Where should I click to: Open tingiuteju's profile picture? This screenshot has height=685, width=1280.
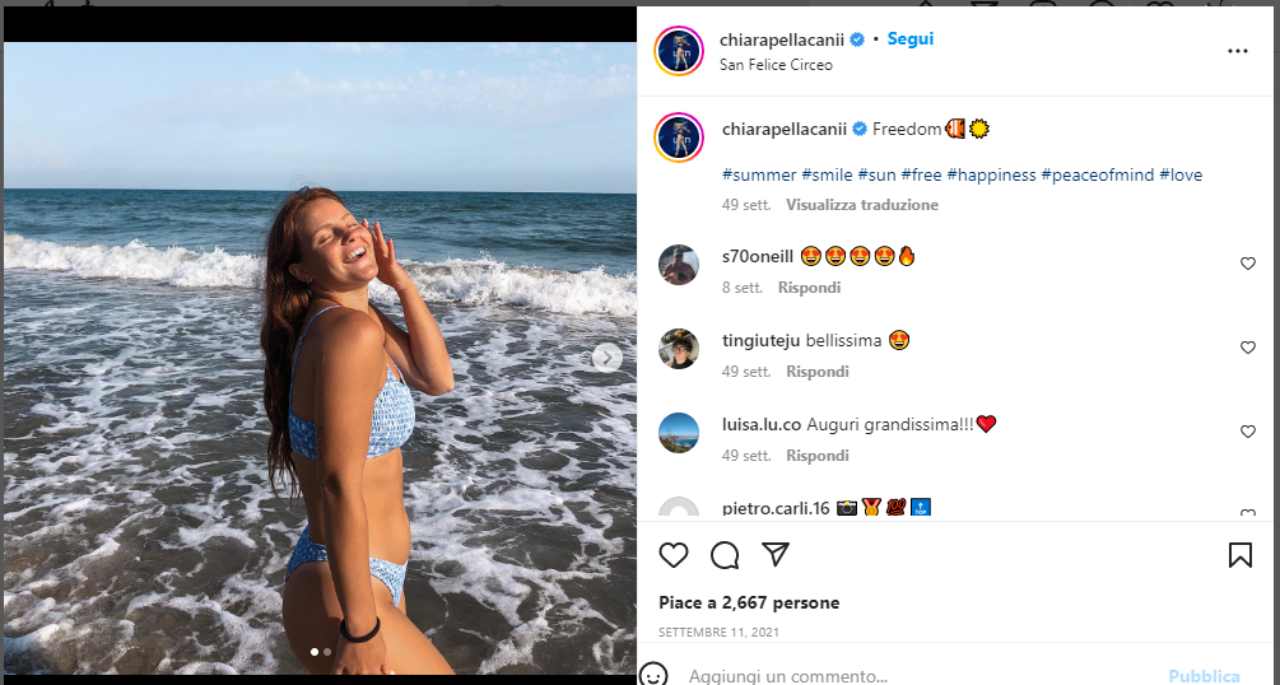[x=679, y=349]
